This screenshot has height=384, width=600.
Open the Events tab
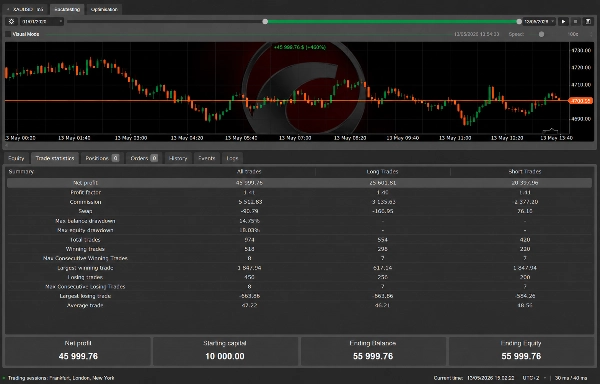point(207,158)
